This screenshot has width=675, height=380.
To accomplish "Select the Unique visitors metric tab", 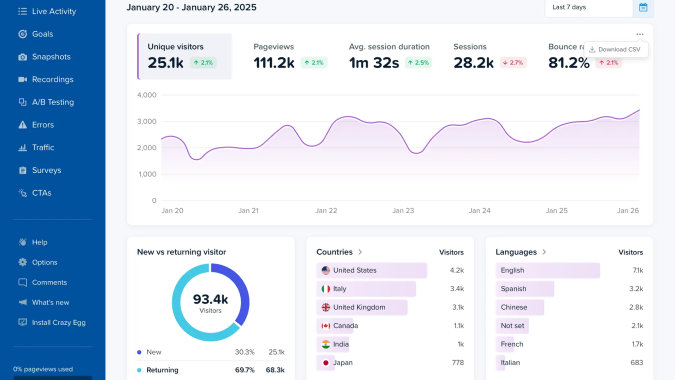I will click(185, 56).
